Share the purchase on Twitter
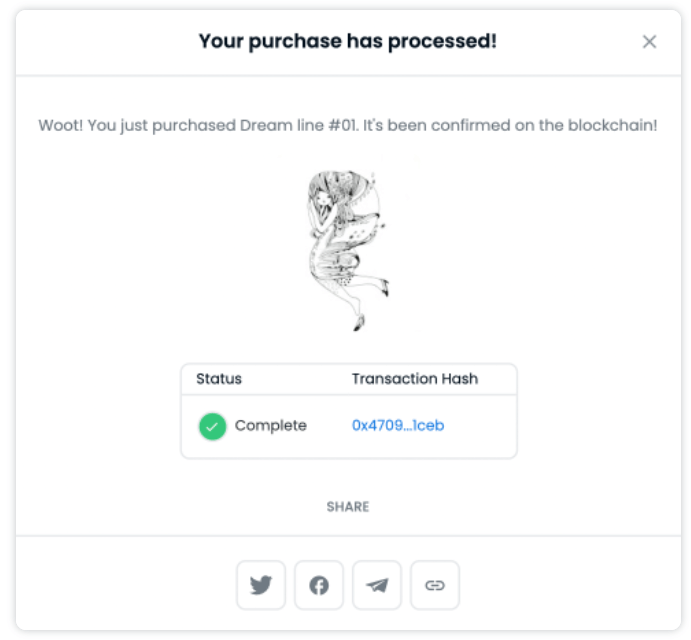 261,585
